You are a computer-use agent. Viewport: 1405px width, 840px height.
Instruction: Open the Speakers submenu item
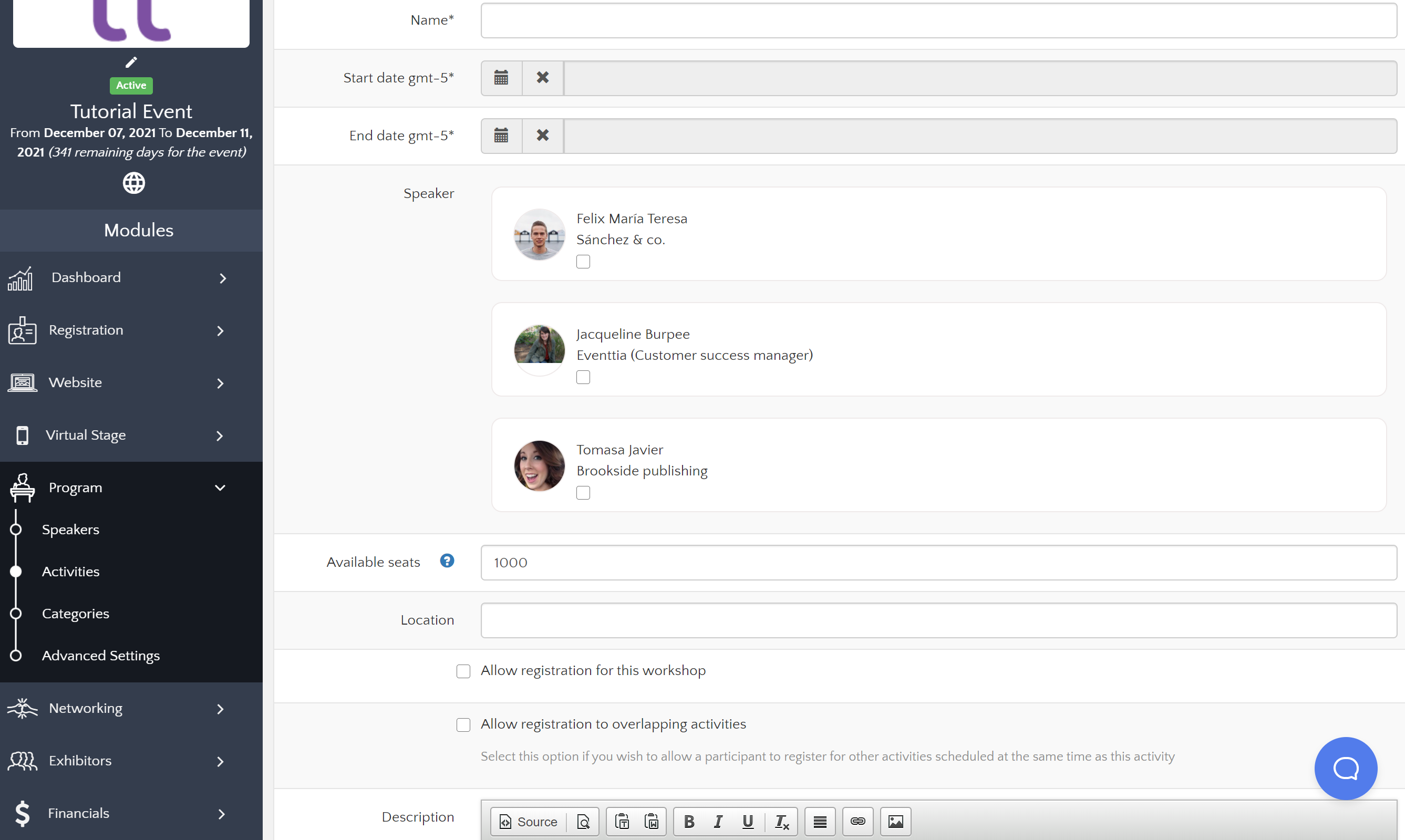(x=70, y=529)
